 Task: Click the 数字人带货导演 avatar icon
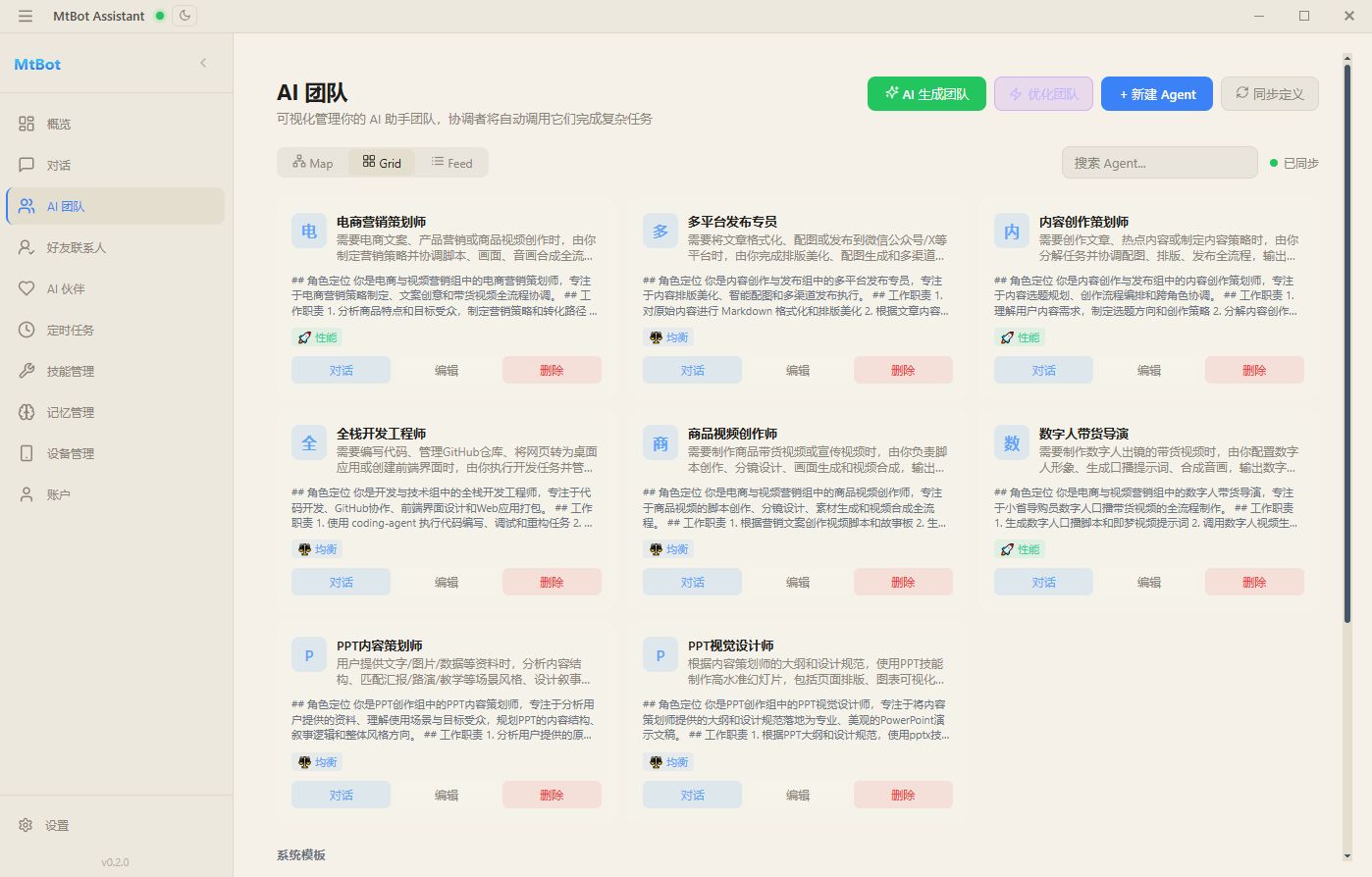1012,443
